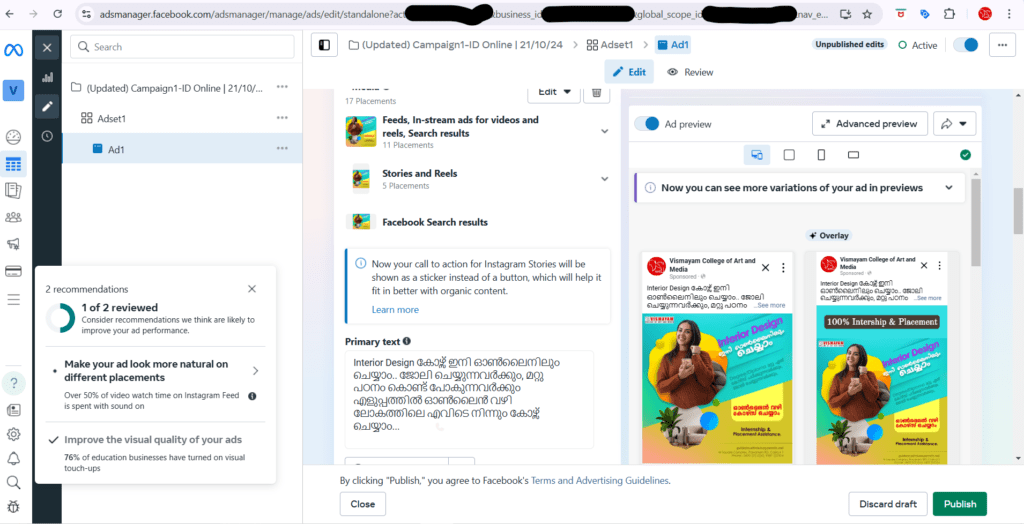Select the landscape preview icon
The width and height of the screenshot is (1024, 524).
tap(853, 155)
